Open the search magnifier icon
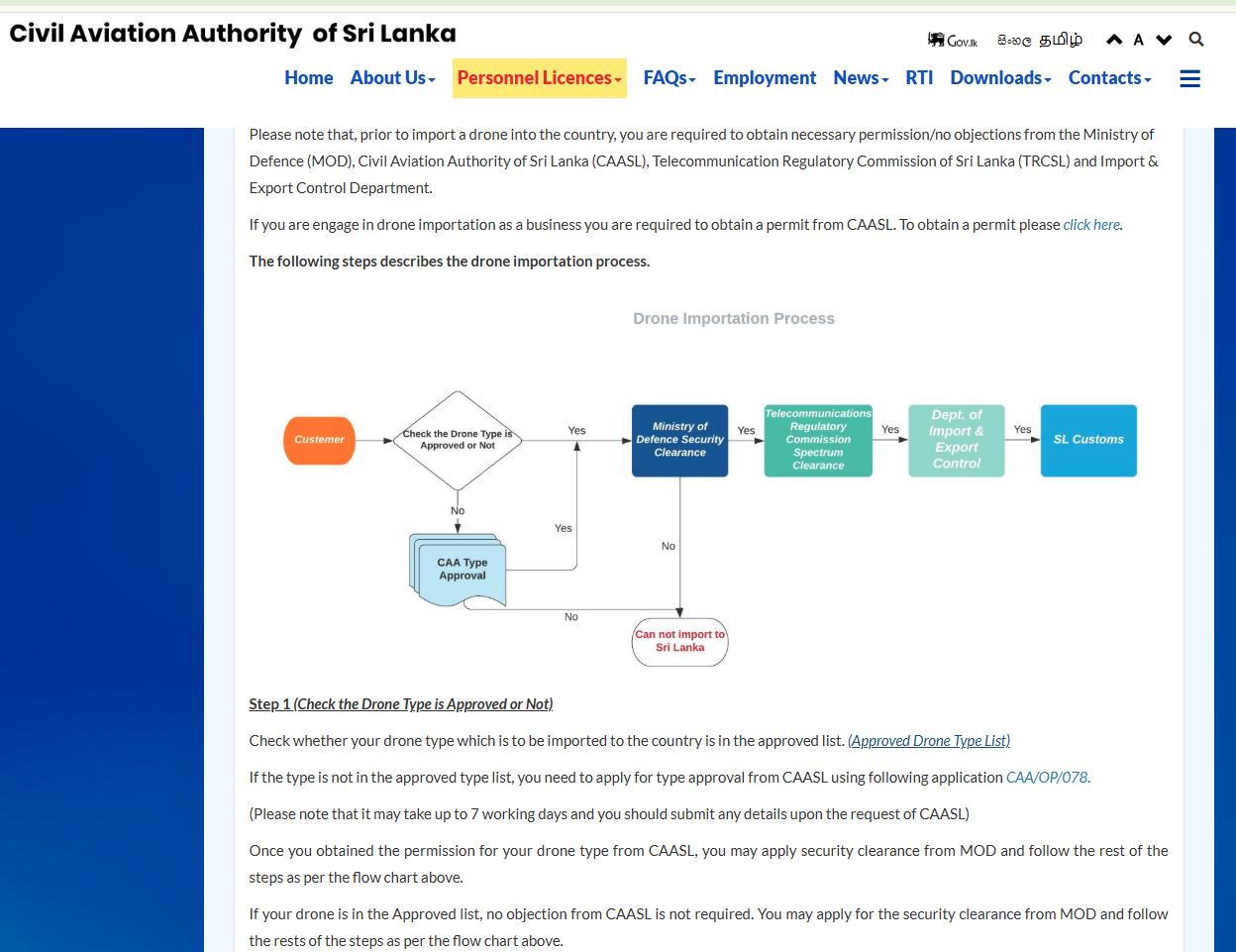The image size is (1236, 952). click(1196, 40)
